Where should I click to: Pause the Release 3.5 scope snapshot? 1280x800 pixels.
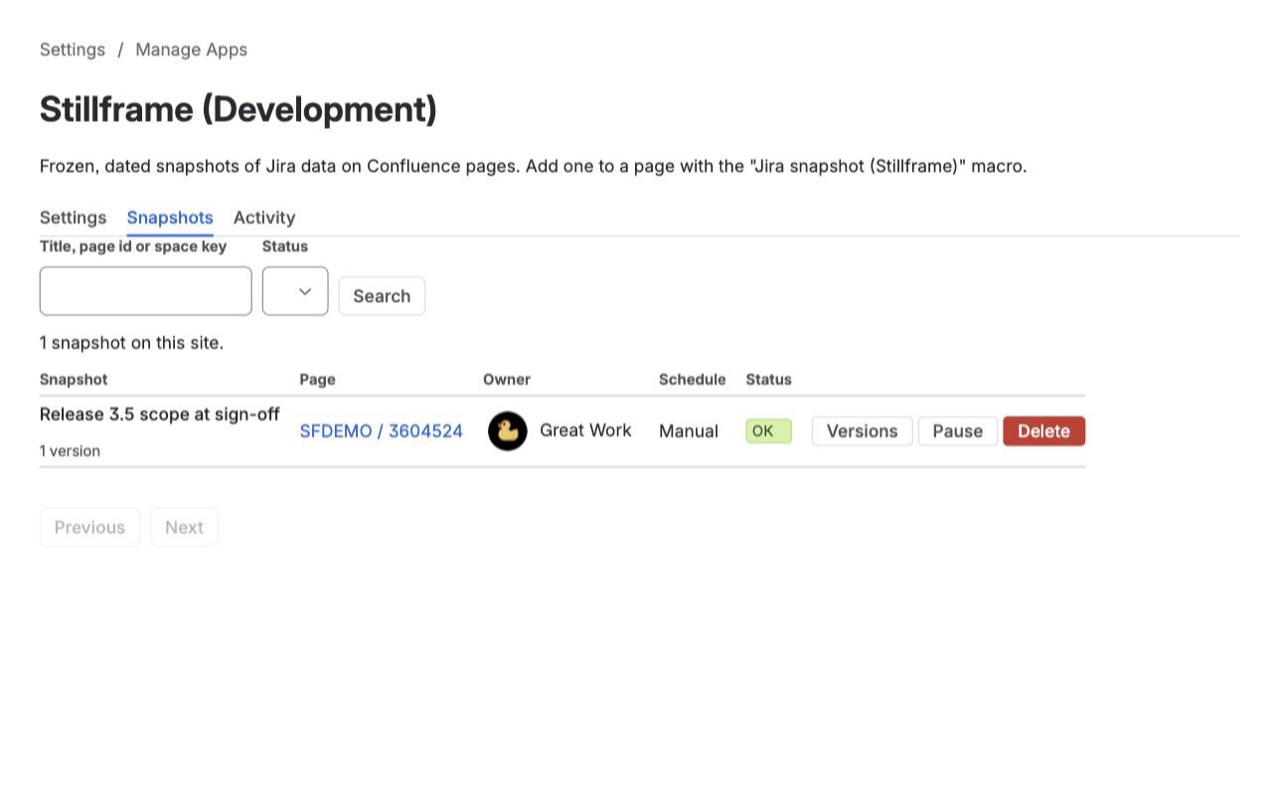click(958, 431)
